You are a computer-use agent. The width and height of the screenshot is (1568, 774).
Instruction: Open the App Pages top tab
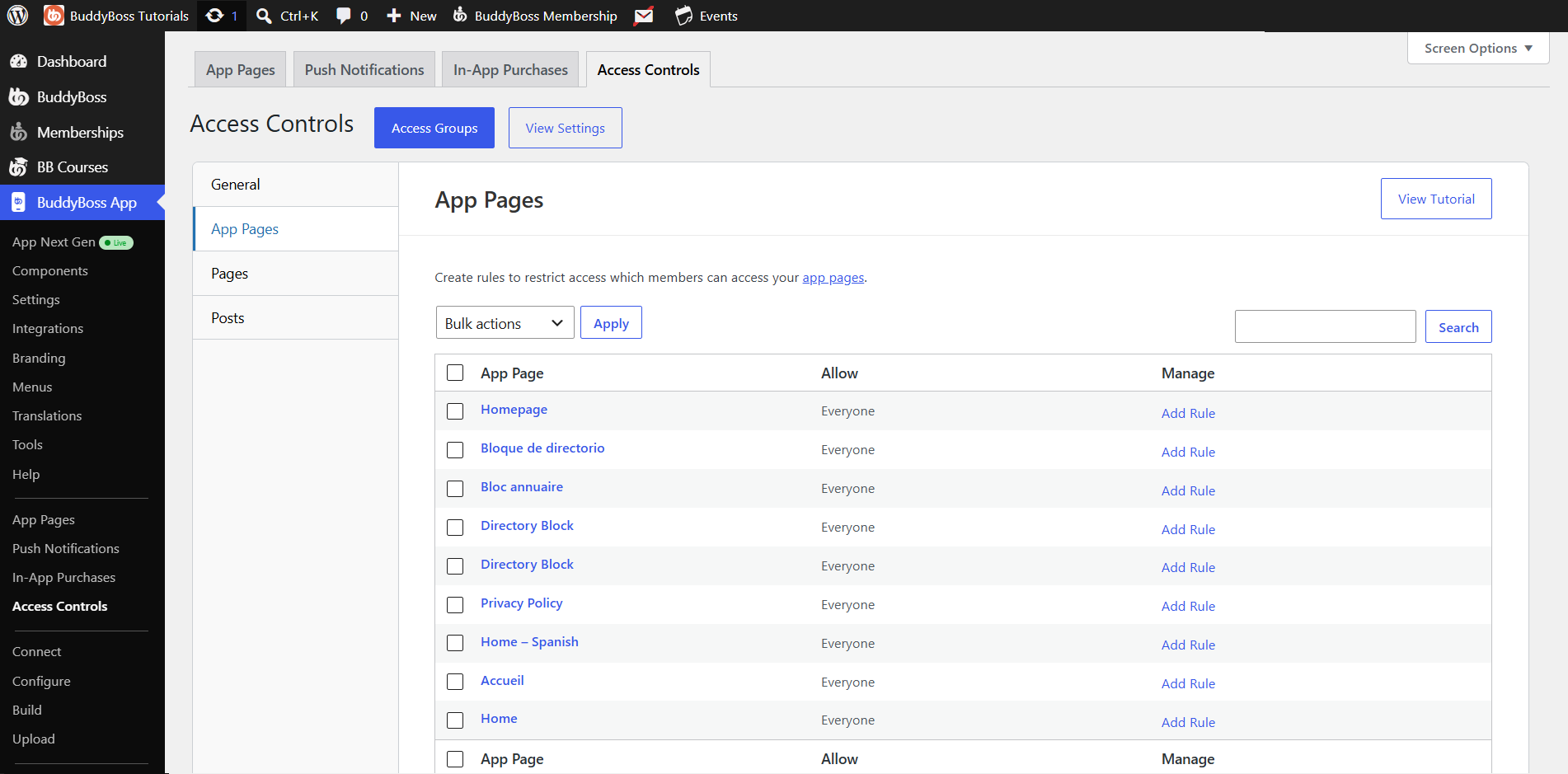click(x=241, y=70)
